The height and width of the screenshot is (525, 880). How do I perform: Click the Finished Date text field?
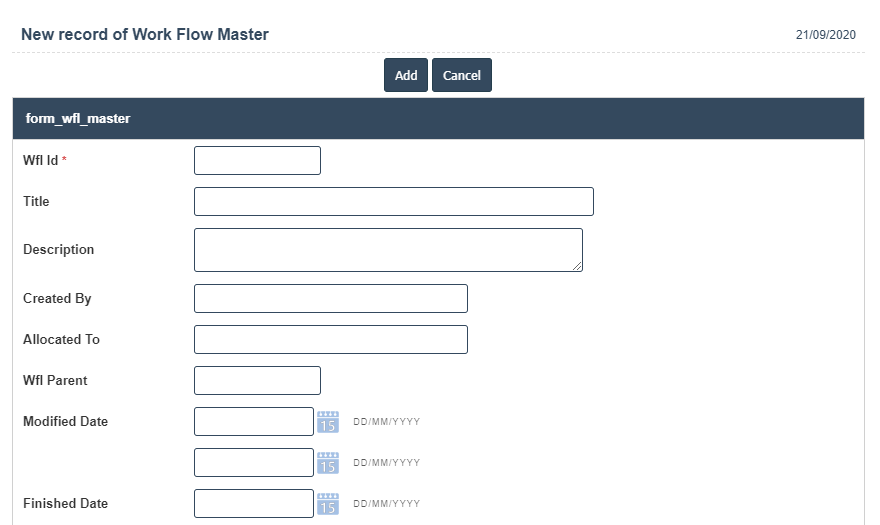pos(254,504)
